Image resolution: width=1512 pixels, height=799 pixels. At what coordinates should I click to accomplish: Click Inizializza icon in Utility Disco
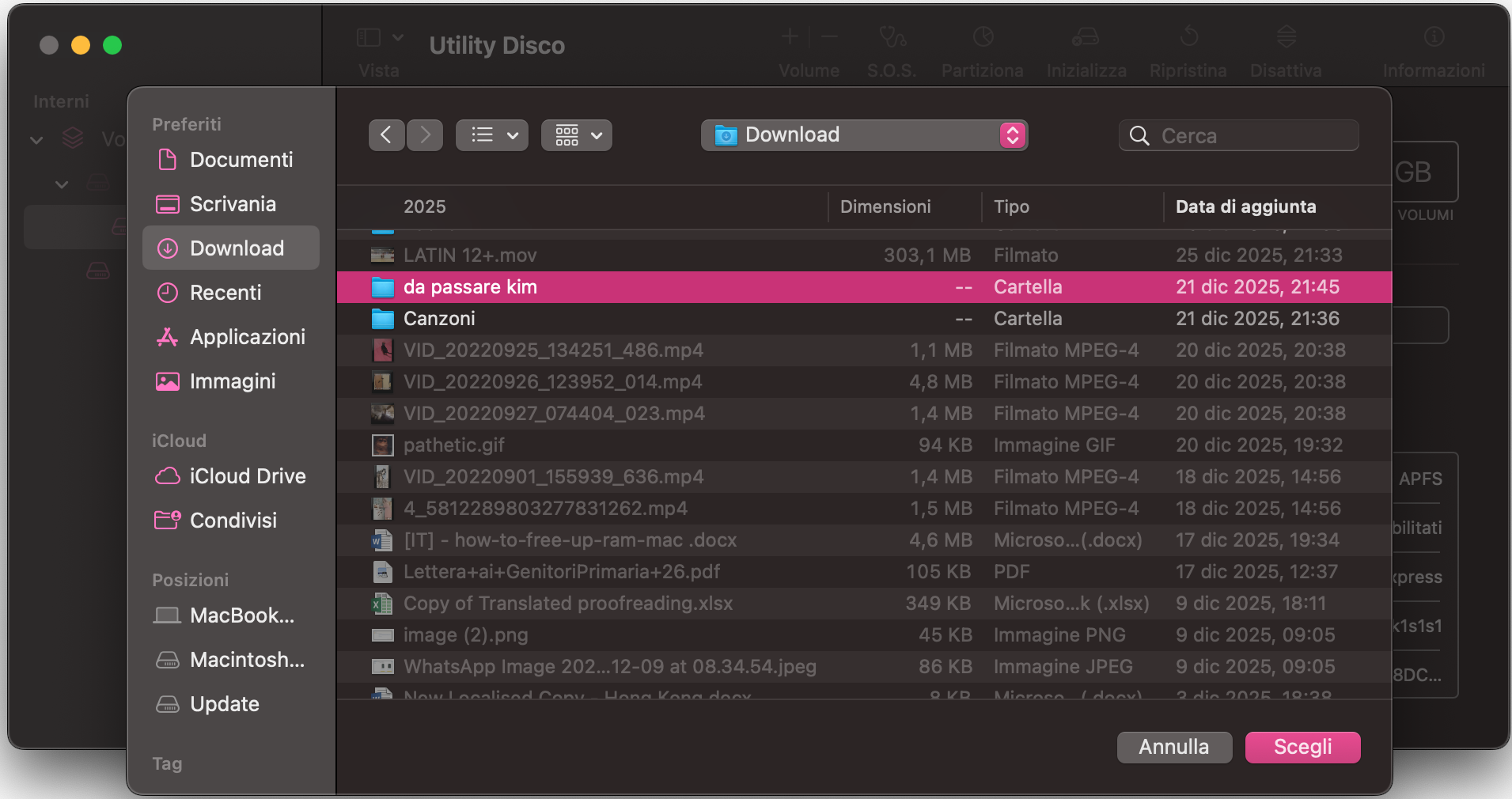point(1086,36)
